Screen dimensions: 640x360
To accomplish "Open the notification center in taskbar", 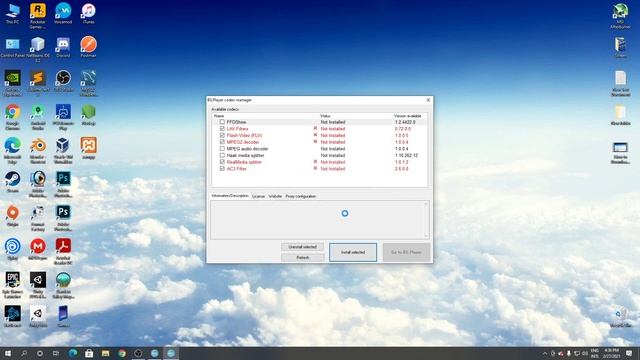I will pos(629,353).
